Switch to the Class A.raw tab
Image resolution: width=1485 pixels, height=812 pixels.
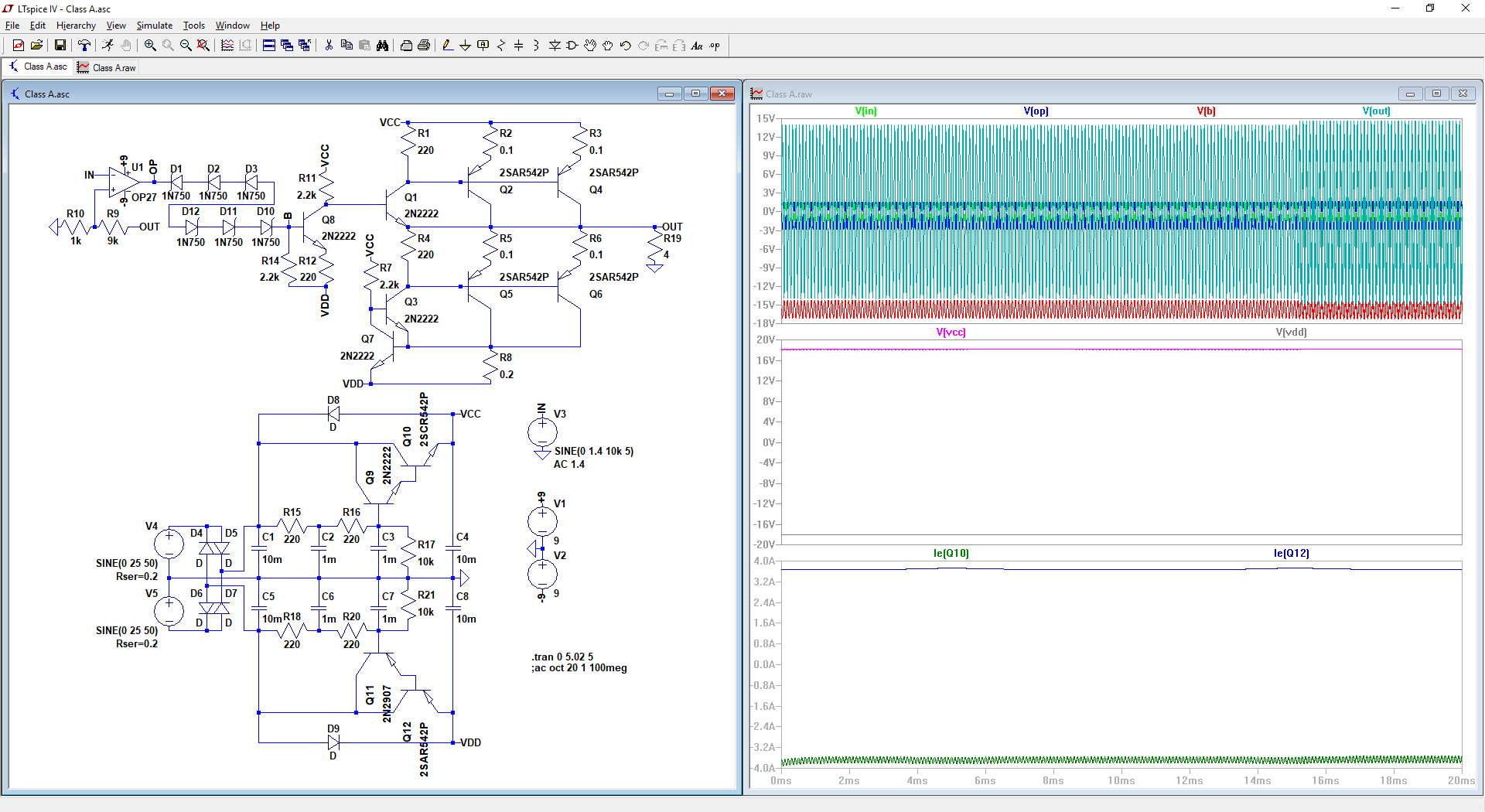click(107, 68)
